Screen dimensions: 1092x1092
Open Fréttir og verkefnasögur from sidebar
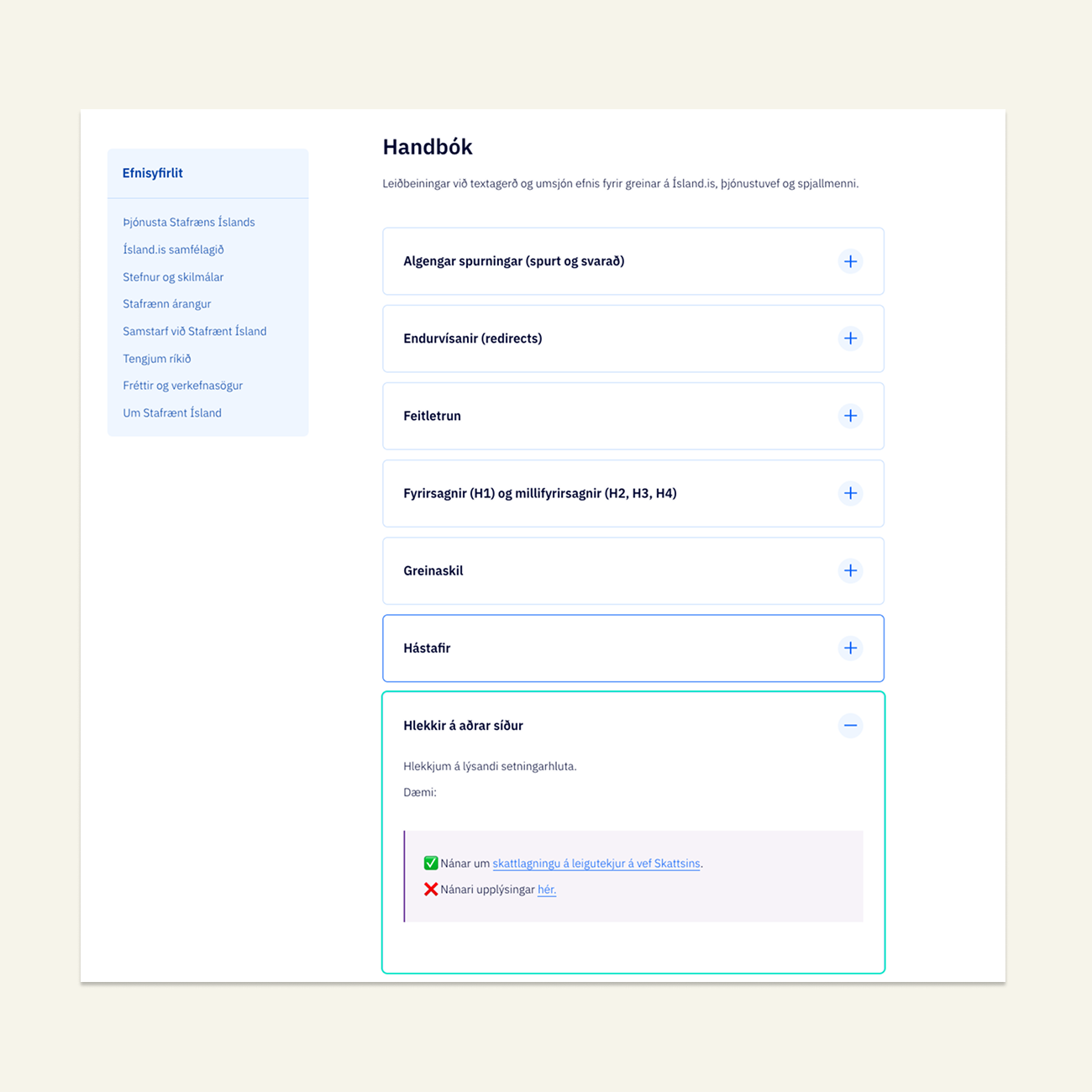click(x=182, y=386)
